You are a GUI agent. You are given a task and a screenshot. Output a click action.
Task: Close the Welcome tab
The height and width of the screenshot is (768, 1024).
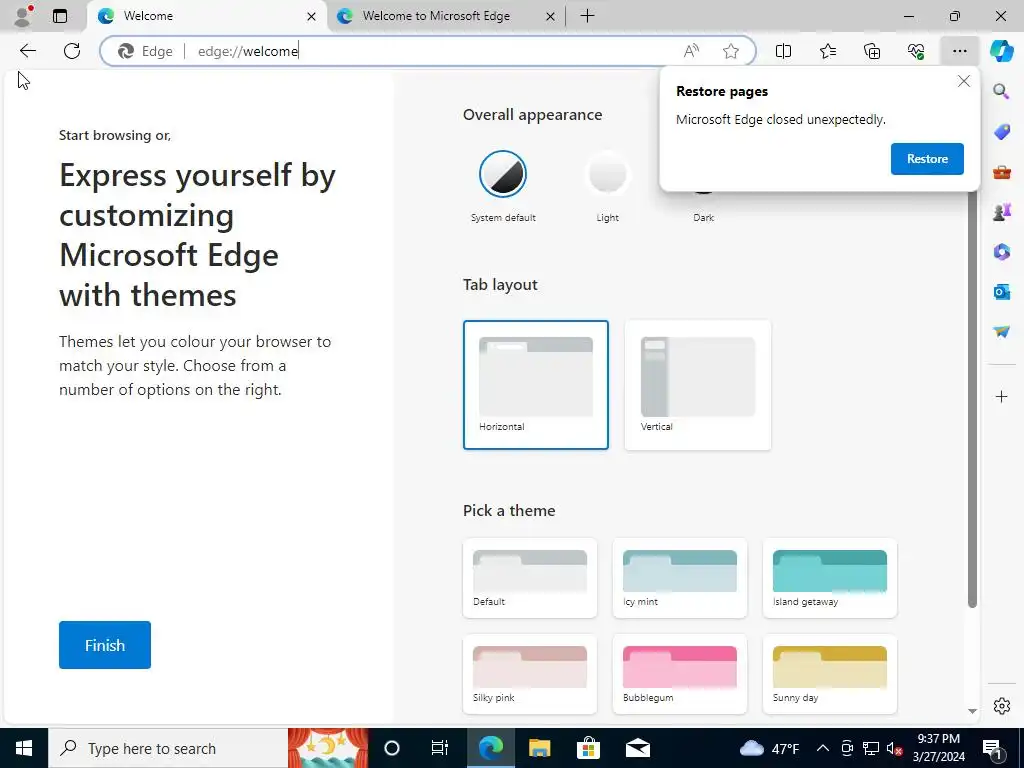click(312, 16)
